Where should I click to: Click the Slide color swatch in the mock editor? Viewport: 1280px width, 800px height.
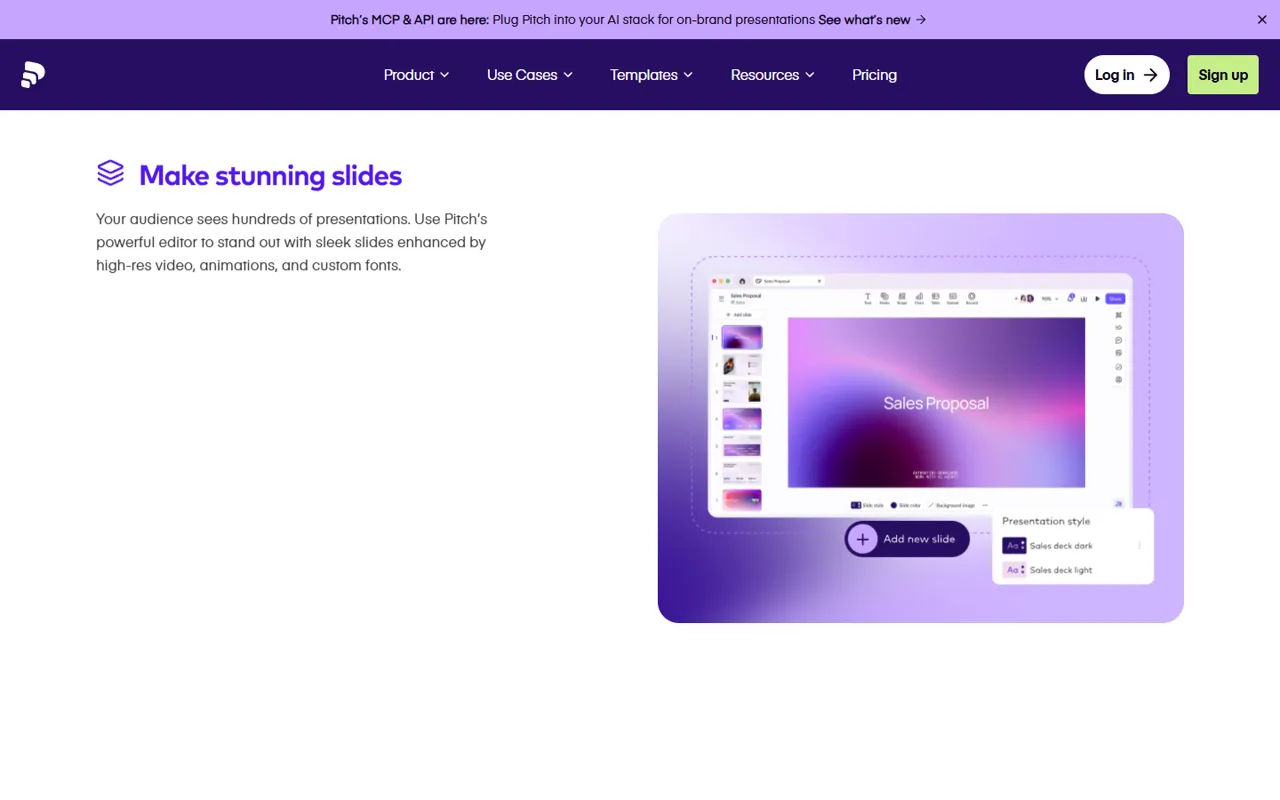894,505
